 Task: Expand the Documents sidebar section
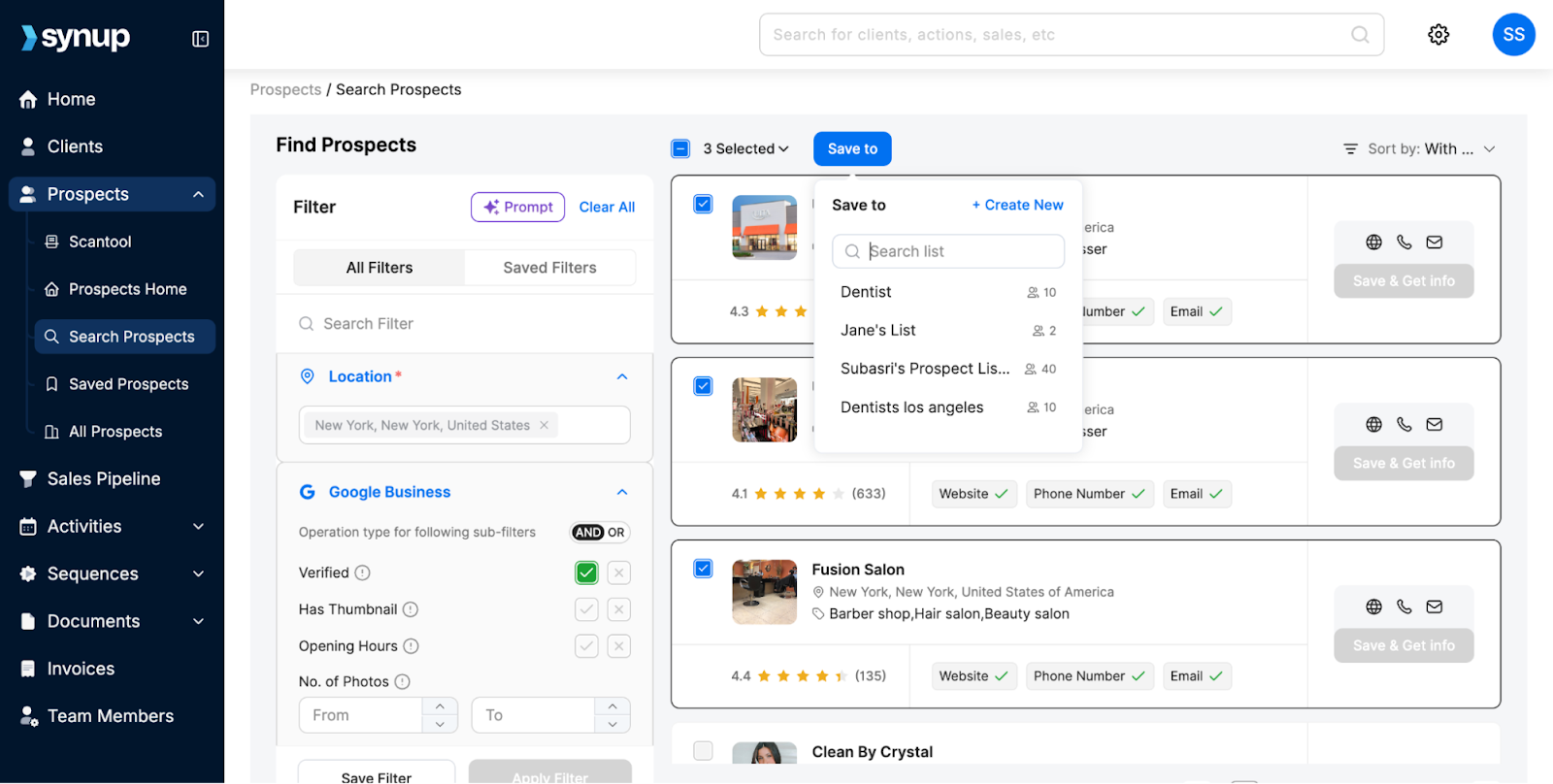coord(198,622)
